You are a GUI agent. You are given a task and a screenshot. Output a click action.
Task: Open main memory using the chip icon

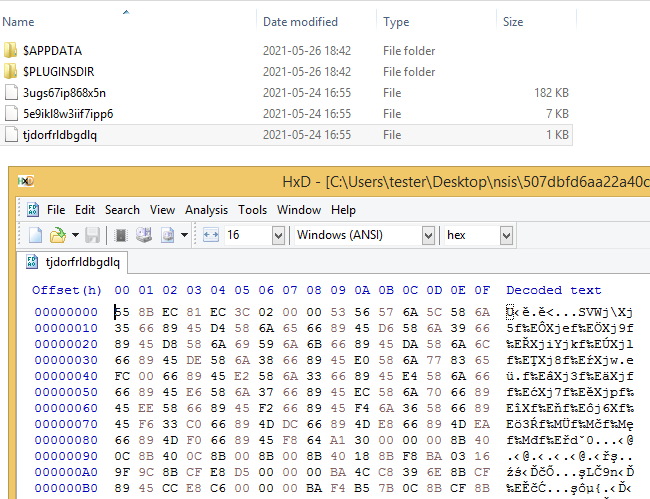point(121,235)
